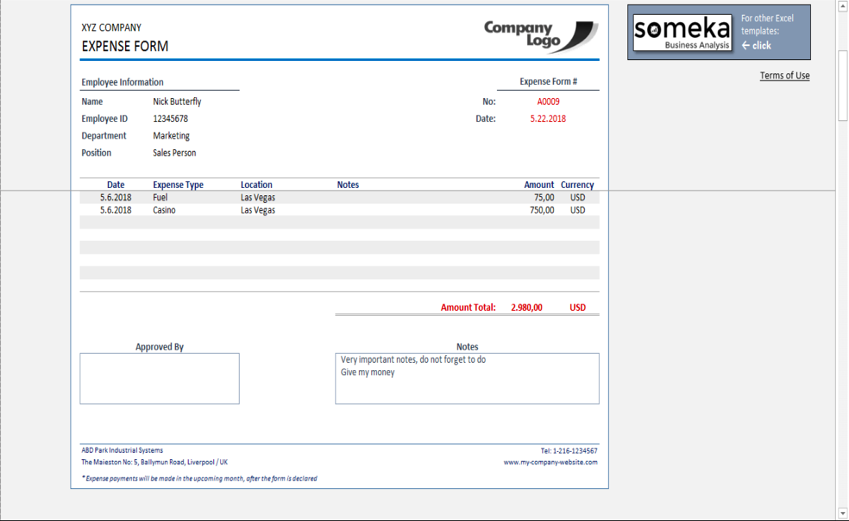Click the Amount Total value 2.980,00

[x=526, y=308]
